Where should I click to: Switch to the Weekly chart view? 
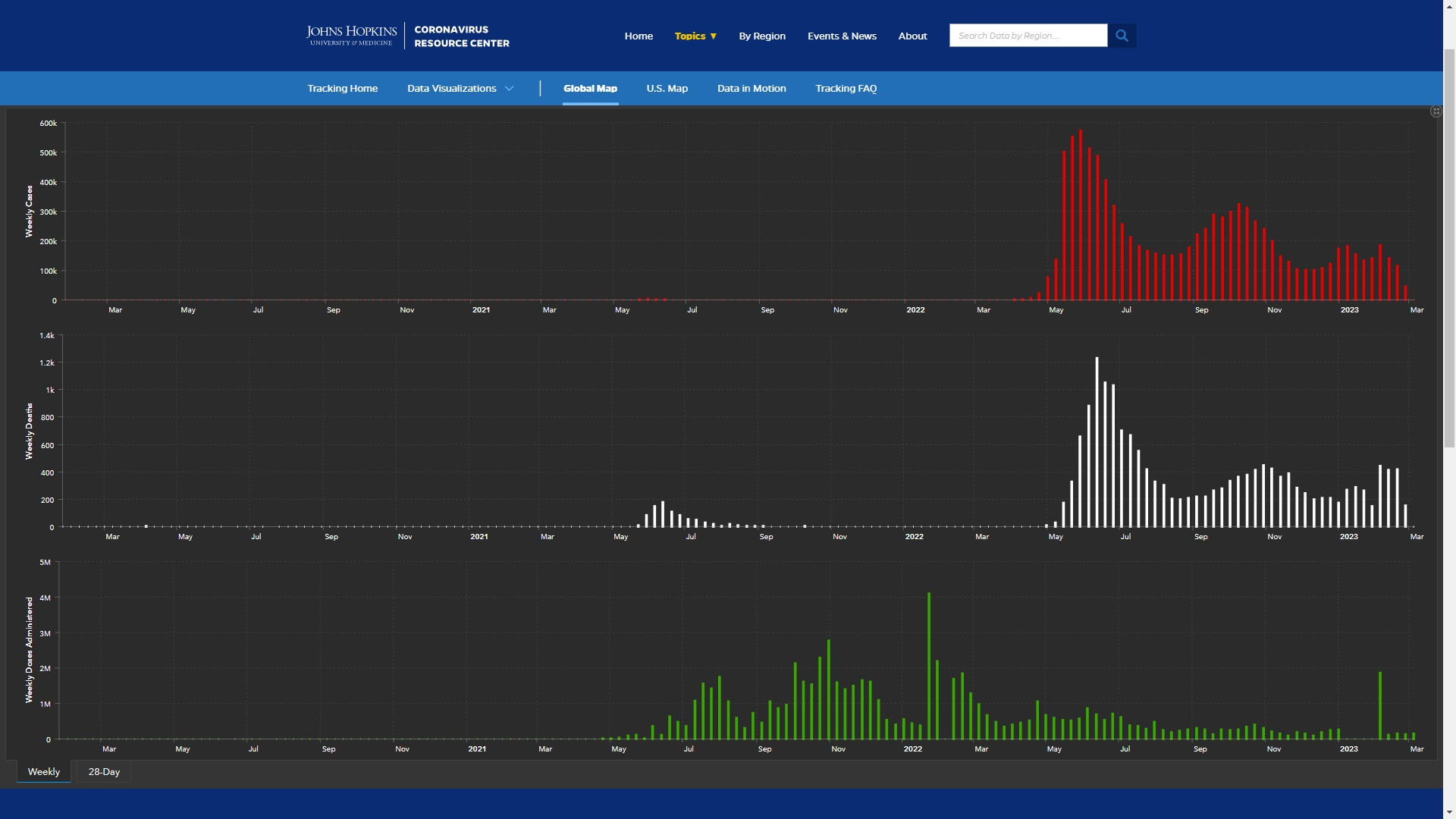pyautogui.click(x=44, y=772)
